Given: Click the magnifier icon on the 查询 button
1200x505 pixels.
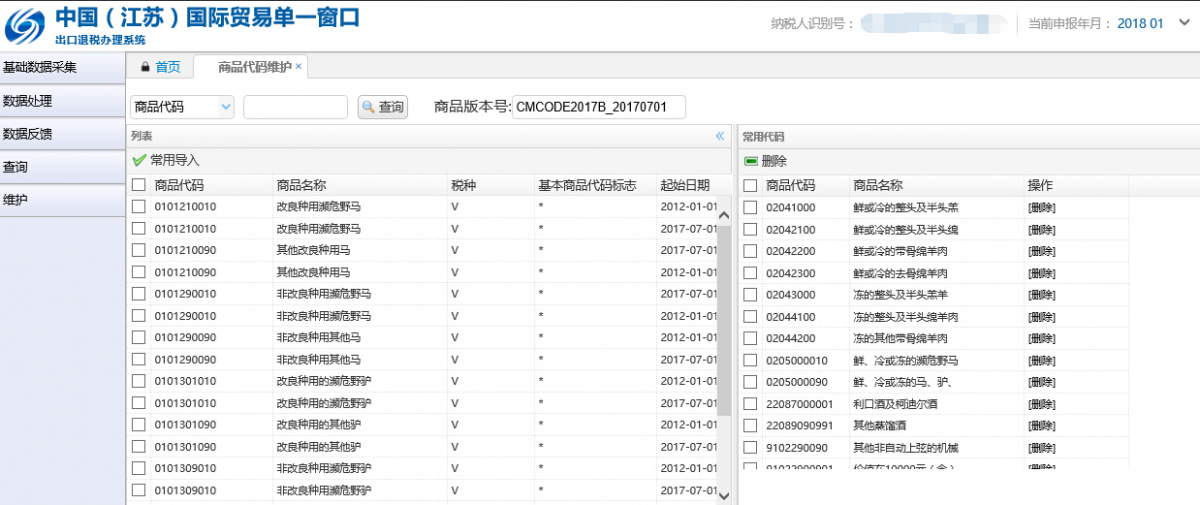Looking at the screenshot, I should [368, 107].
